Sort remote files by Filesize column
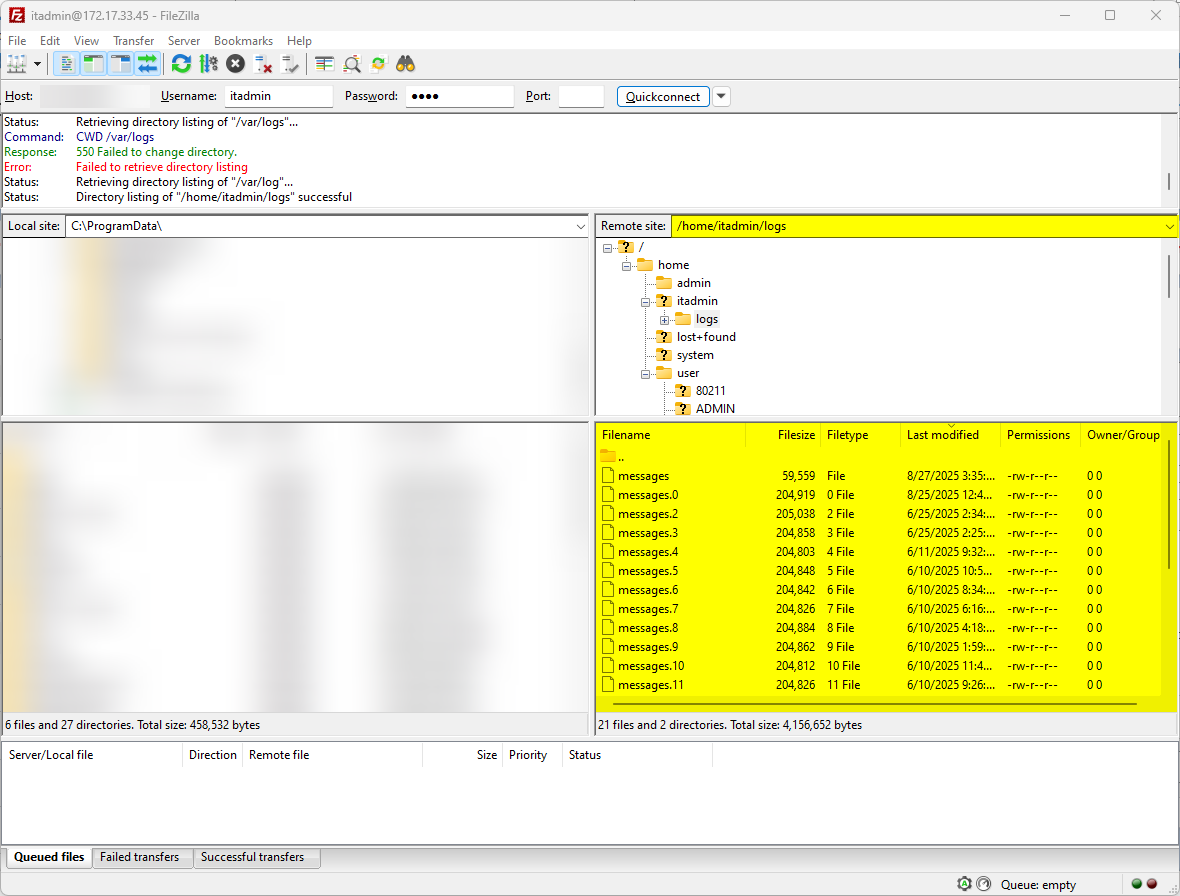 [796, 435]
